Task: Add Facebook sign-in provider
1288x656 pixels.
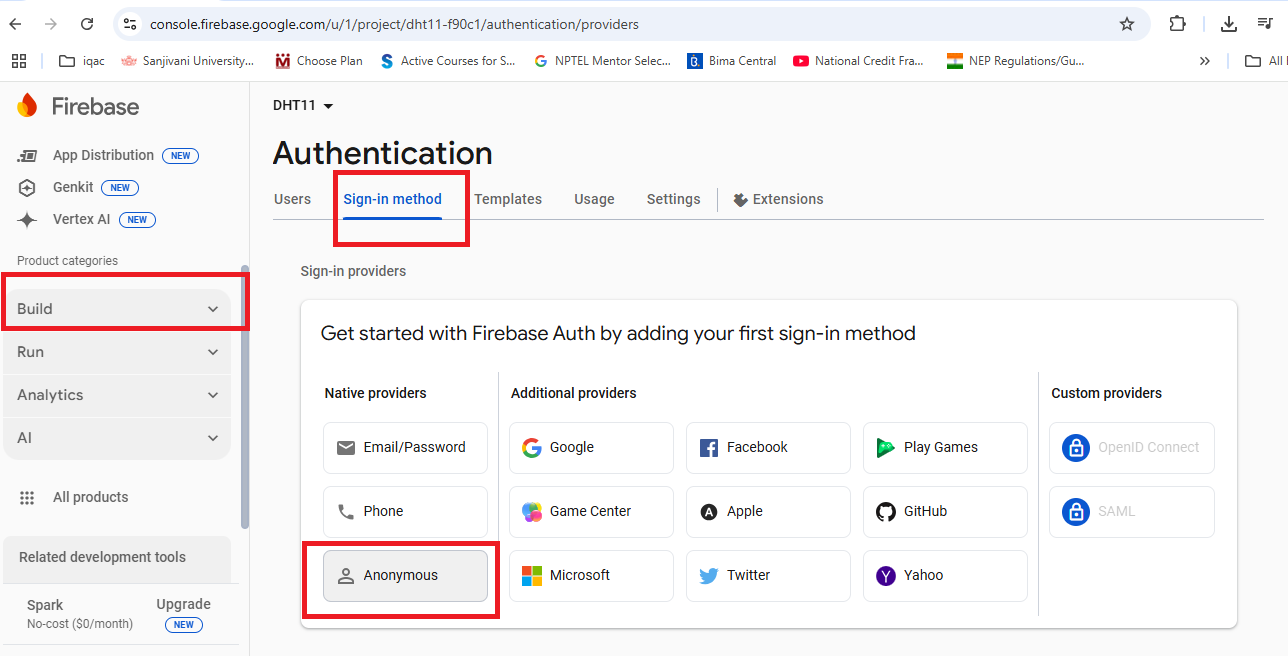Action: point(768,448)
